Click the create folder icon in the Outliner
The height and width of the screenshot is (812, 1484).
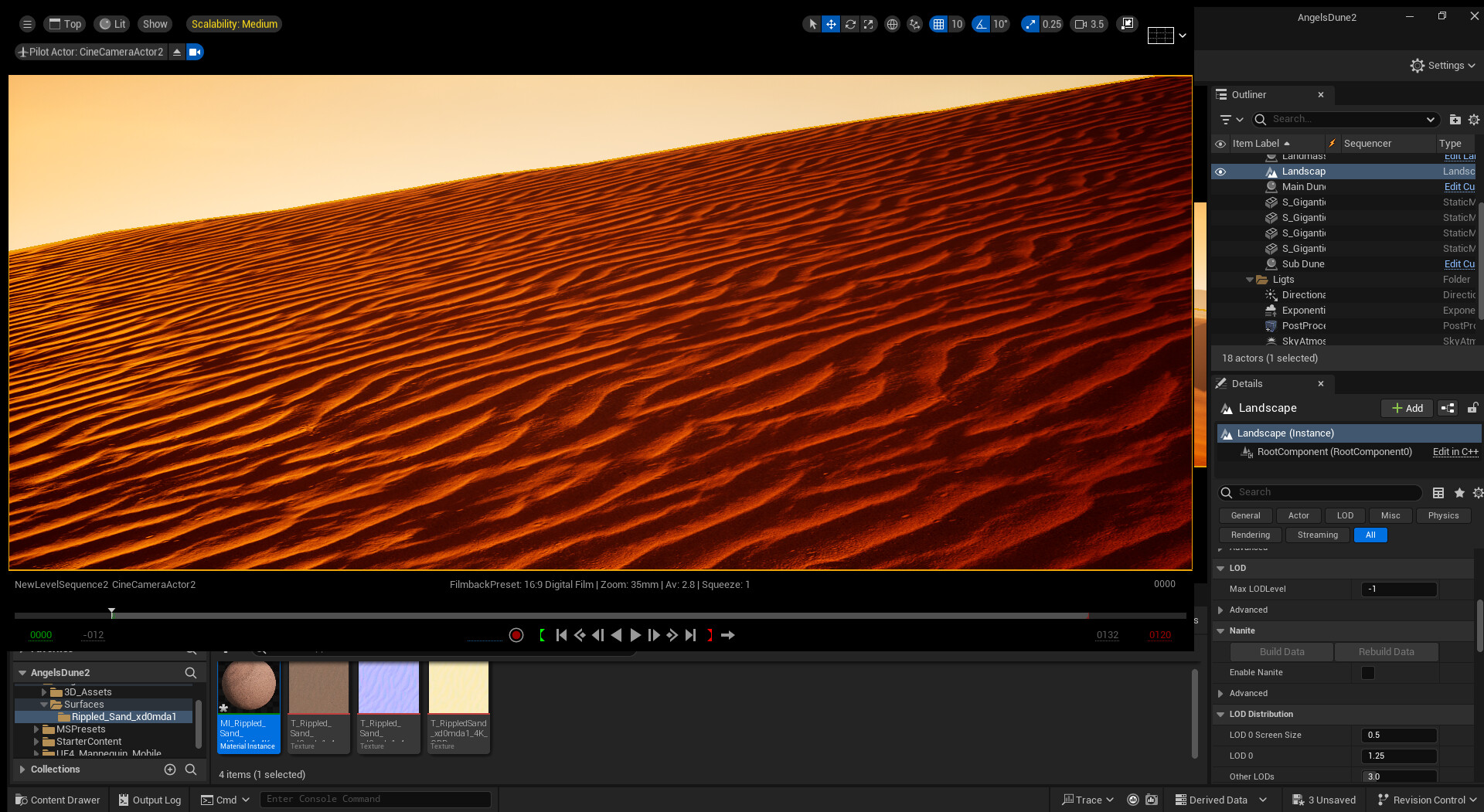(x=1455, y=120)
